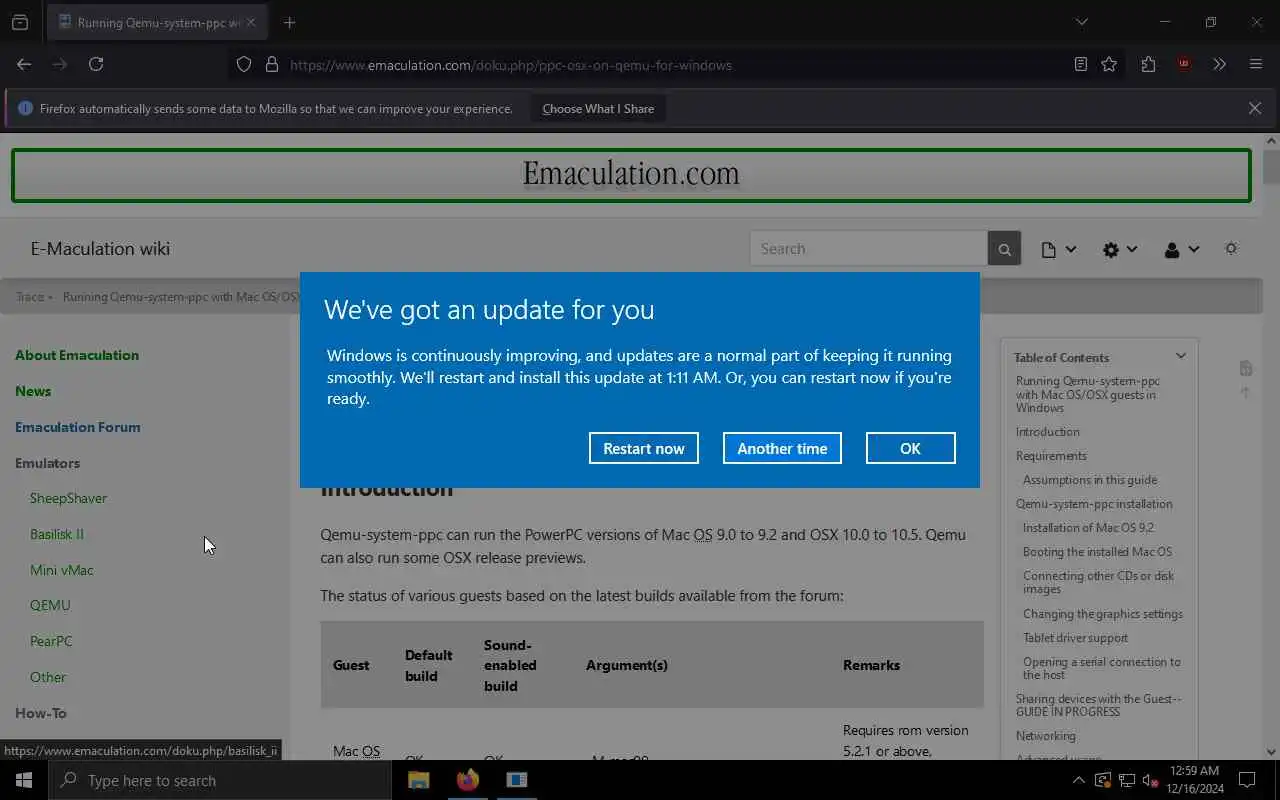Click the Windows taskbar search box
The width and height of the screenshot is (1280, 800).
pos(220,780)
